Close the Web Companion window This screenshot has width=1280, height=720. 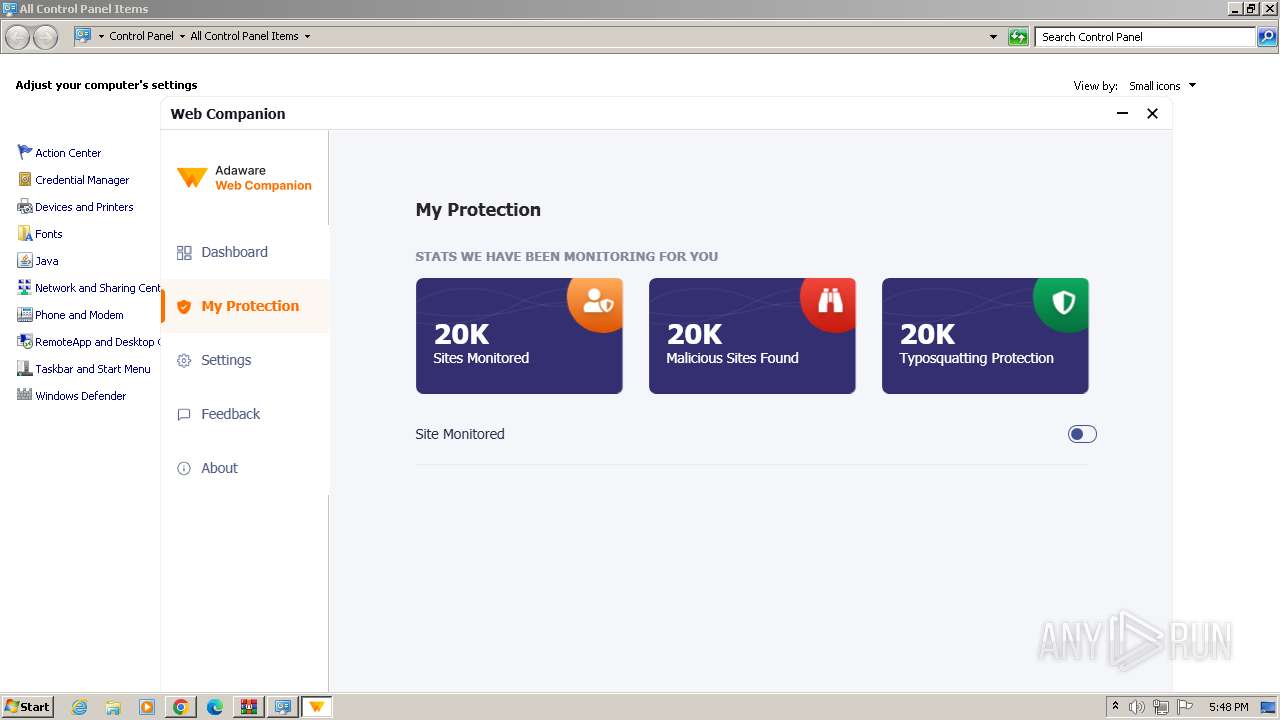(x=1152, y=114)
